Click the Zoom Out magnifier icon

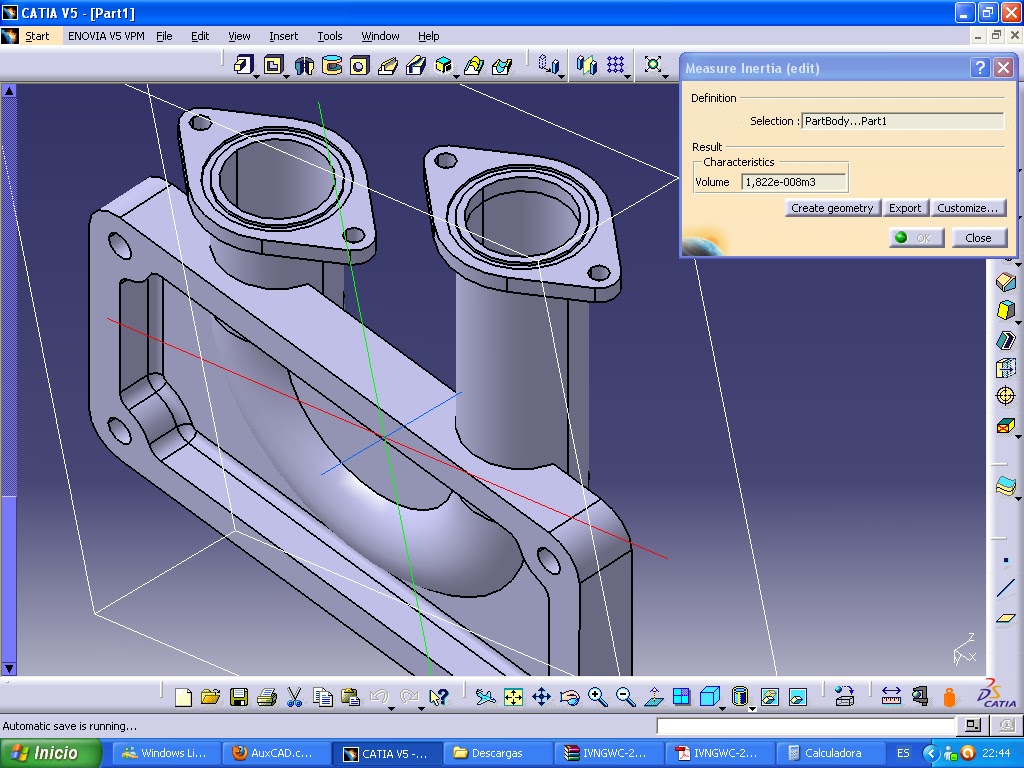pos(626,697)
